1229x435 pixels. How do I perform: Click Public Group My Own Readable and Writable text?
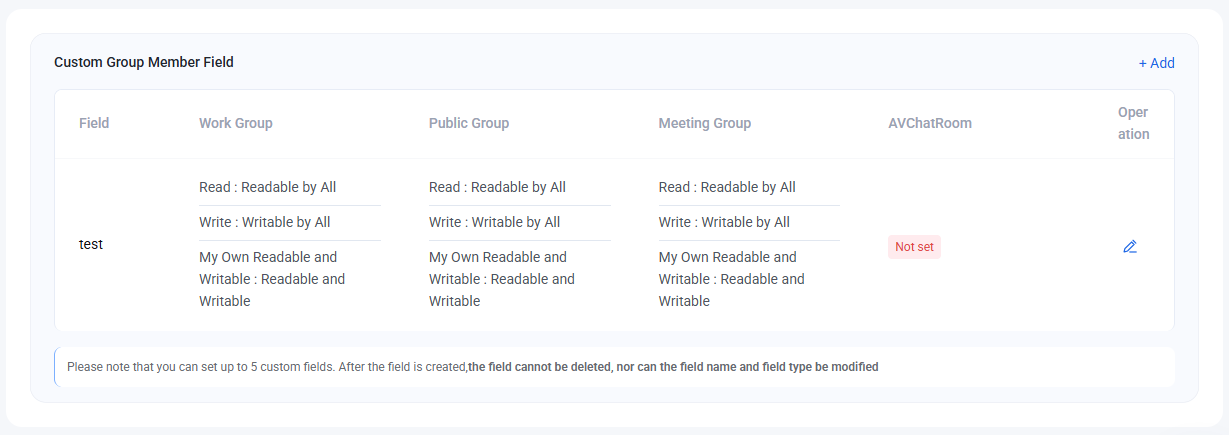pos(502,279)
